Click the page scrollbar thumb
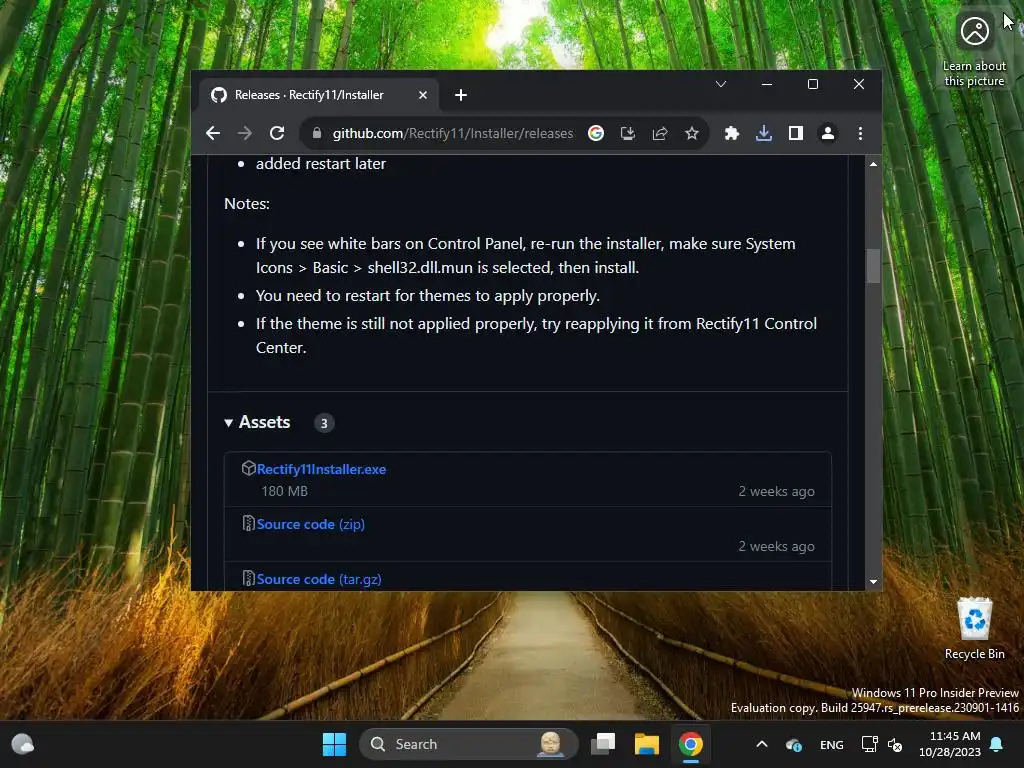This screenshot has width=1024, height=768. click(873, 266)
